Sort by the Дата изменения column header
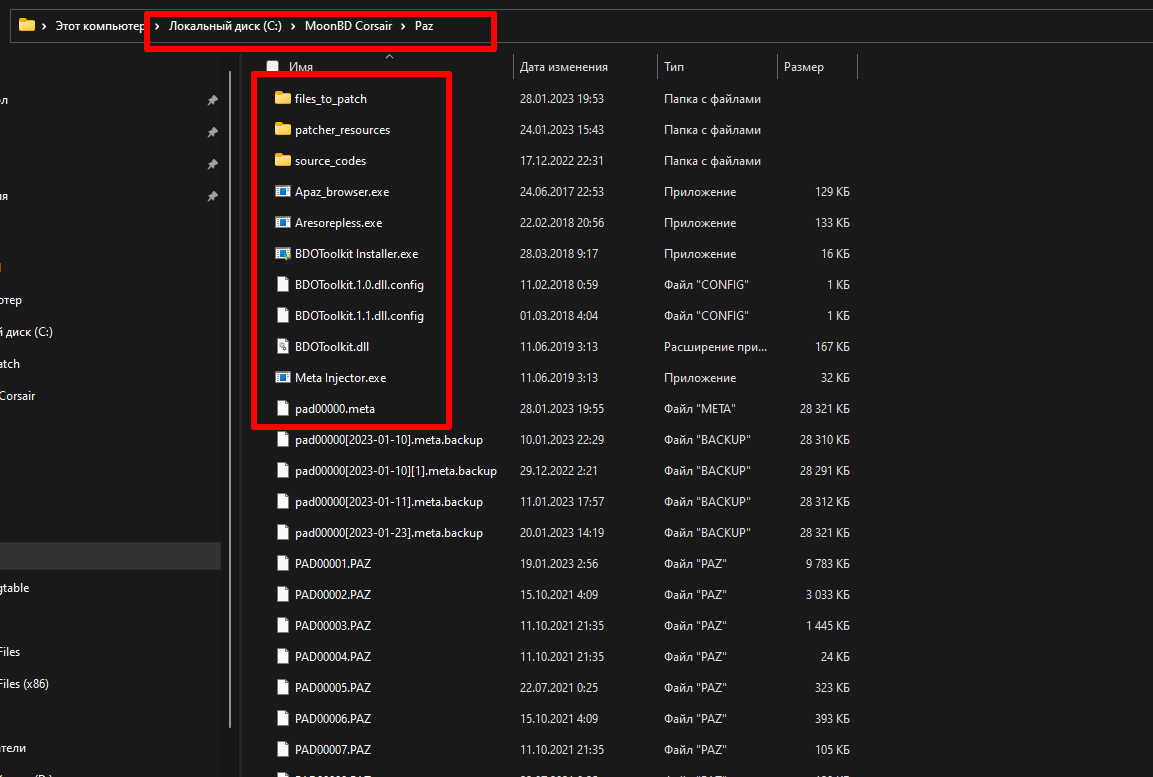 [x=563, y=67]
